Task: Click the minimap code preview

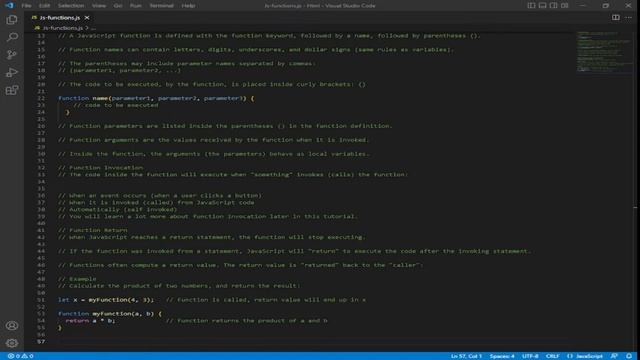Action: pos(603,52)
